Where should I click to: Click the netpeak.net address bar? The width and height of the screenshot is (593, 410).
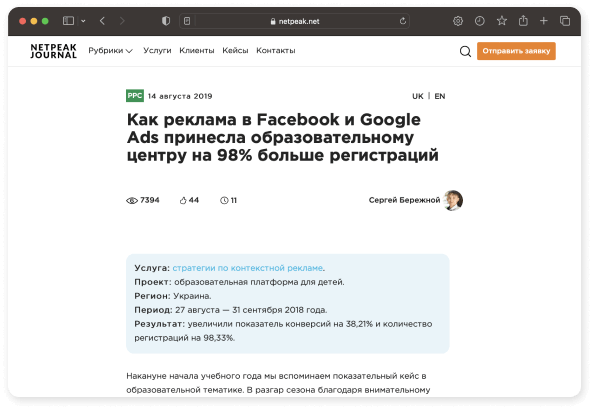click(294, 21)
